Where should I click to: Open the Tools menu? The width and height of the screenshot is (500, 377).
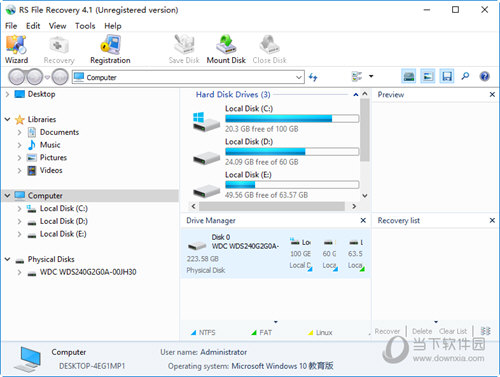coord(85,26)
